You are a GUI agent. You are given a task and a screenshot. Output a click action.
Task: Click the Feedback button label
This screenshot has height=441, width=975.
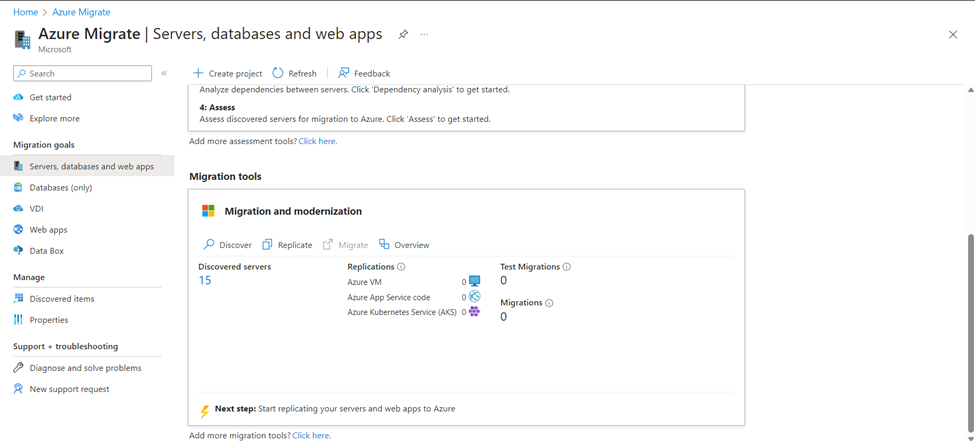372,73
